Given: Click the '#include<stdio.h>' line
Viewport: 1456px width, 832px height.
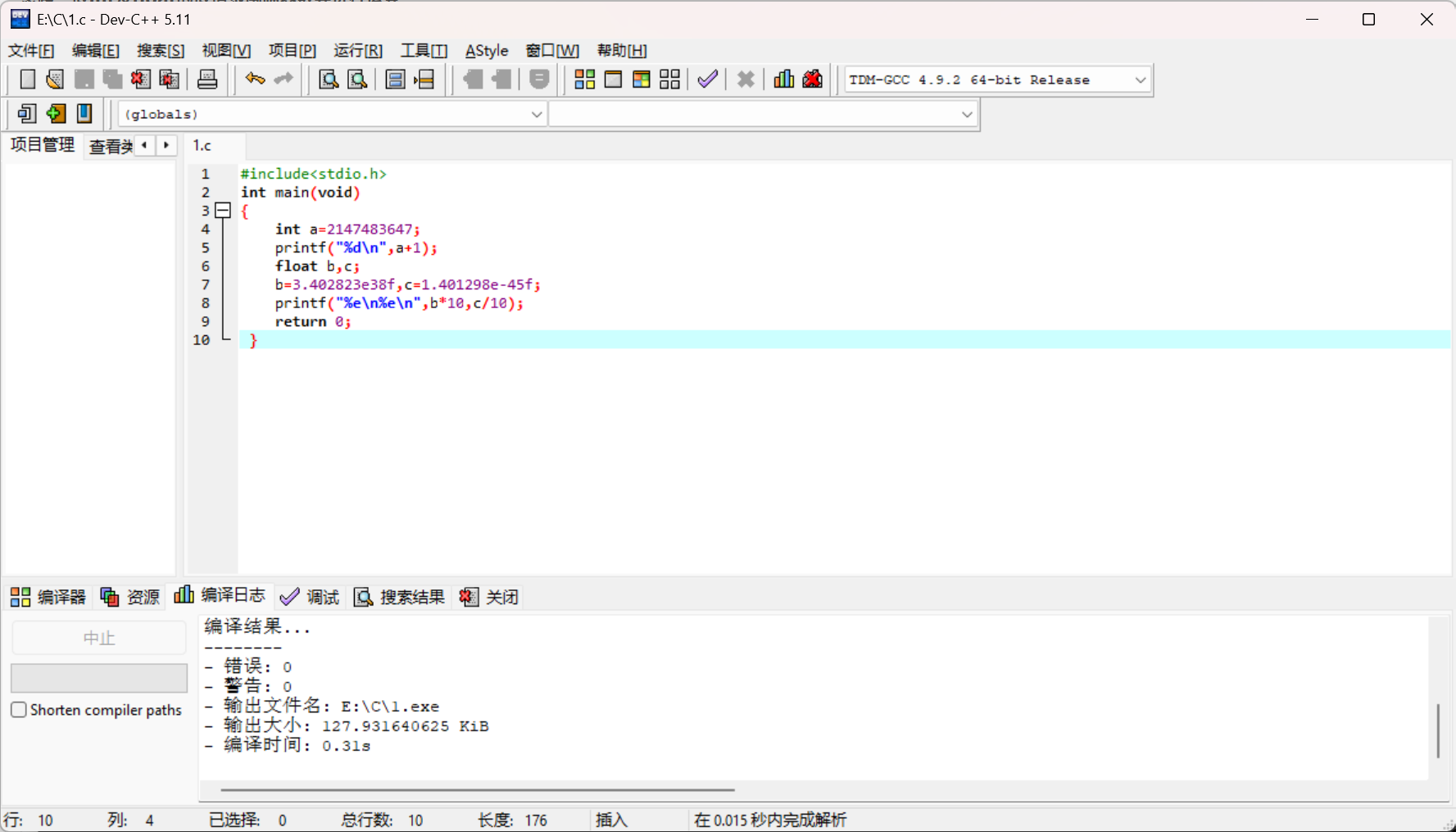Looking at the screenshot, I should pyautogui.click(x=313, y=174).
